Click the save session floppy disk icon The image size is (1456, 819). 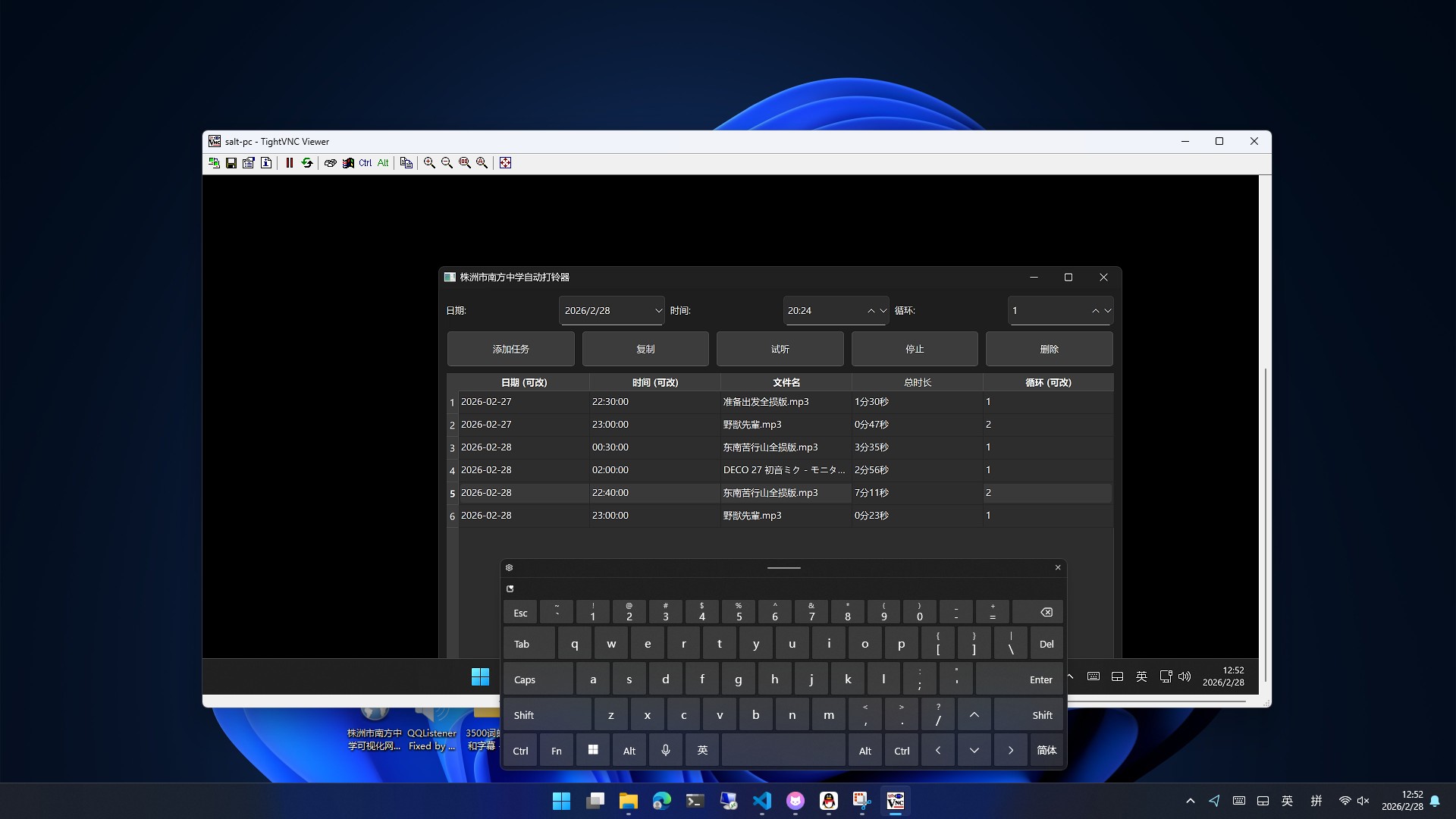(231, 163)
